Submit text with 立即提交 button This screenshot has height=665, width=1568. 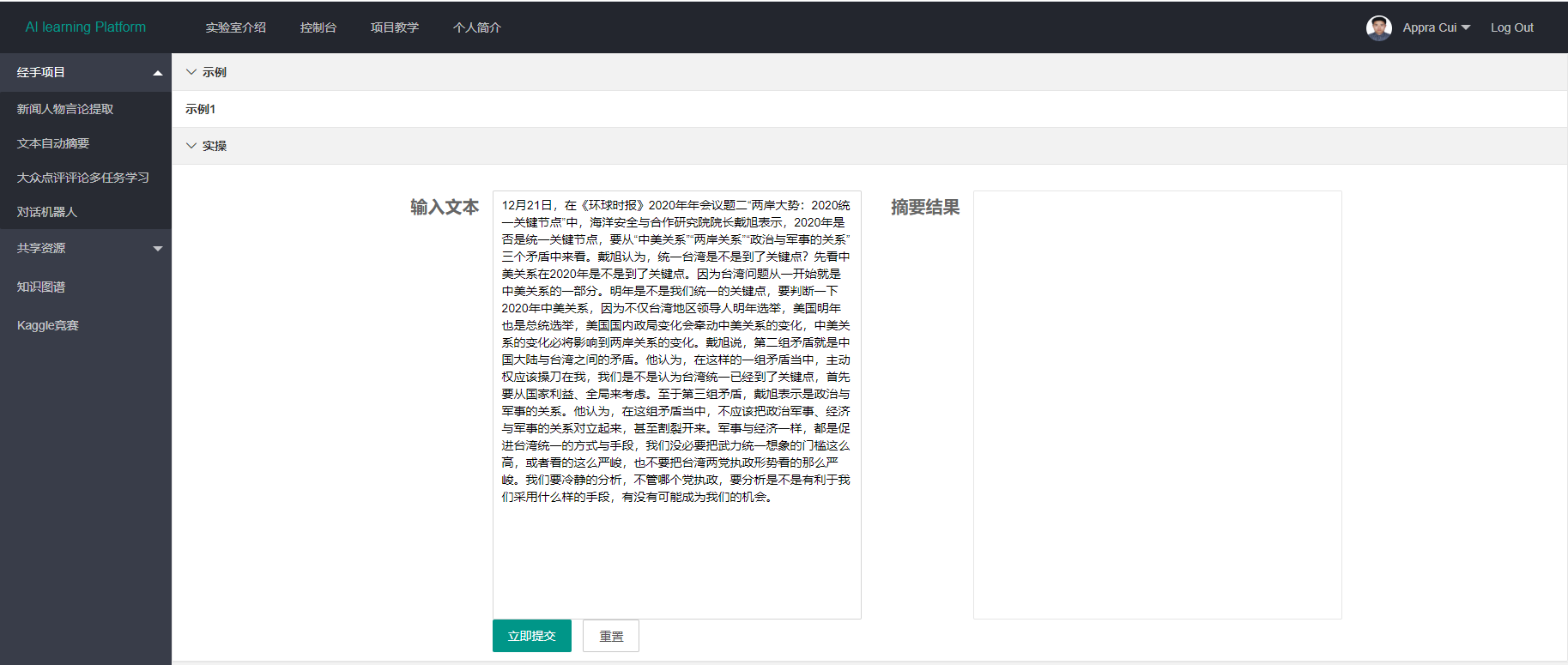coord(532,636)
